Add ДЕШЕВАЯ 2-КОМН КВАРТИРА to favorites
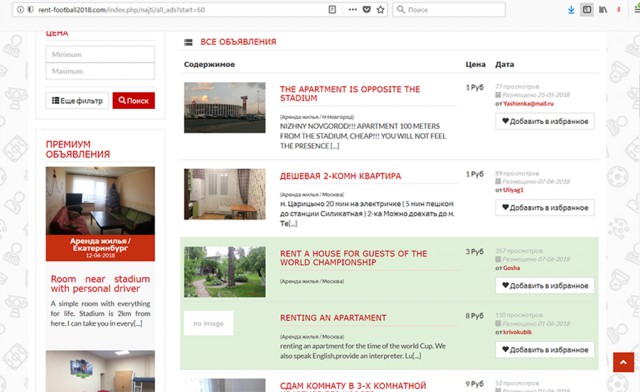 point(545,208)
